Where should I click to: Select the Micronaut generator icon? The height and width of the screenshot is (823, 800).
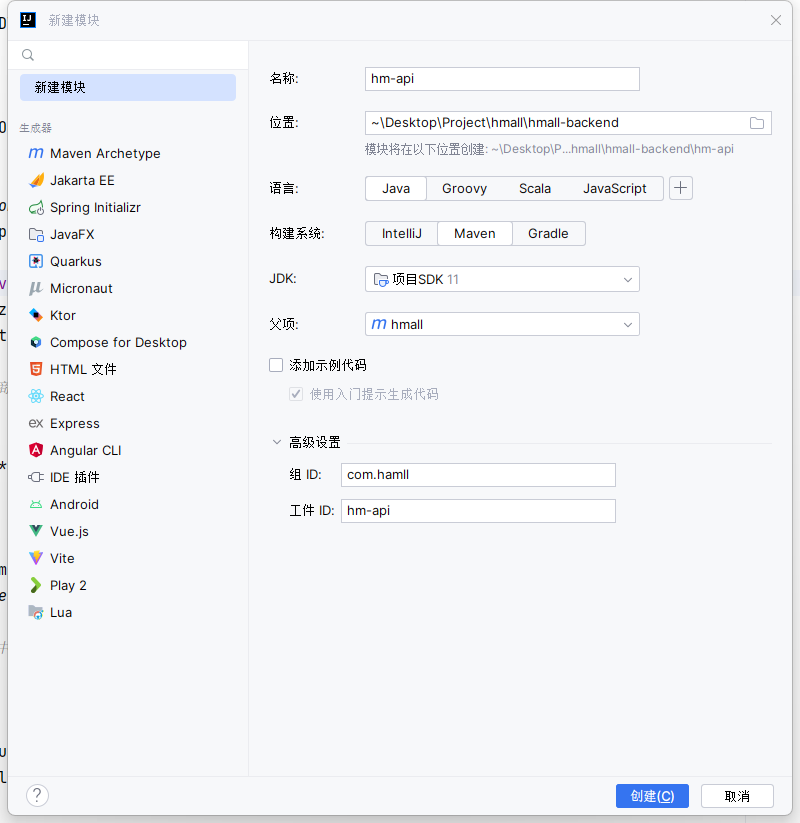(x=36, y=288)
